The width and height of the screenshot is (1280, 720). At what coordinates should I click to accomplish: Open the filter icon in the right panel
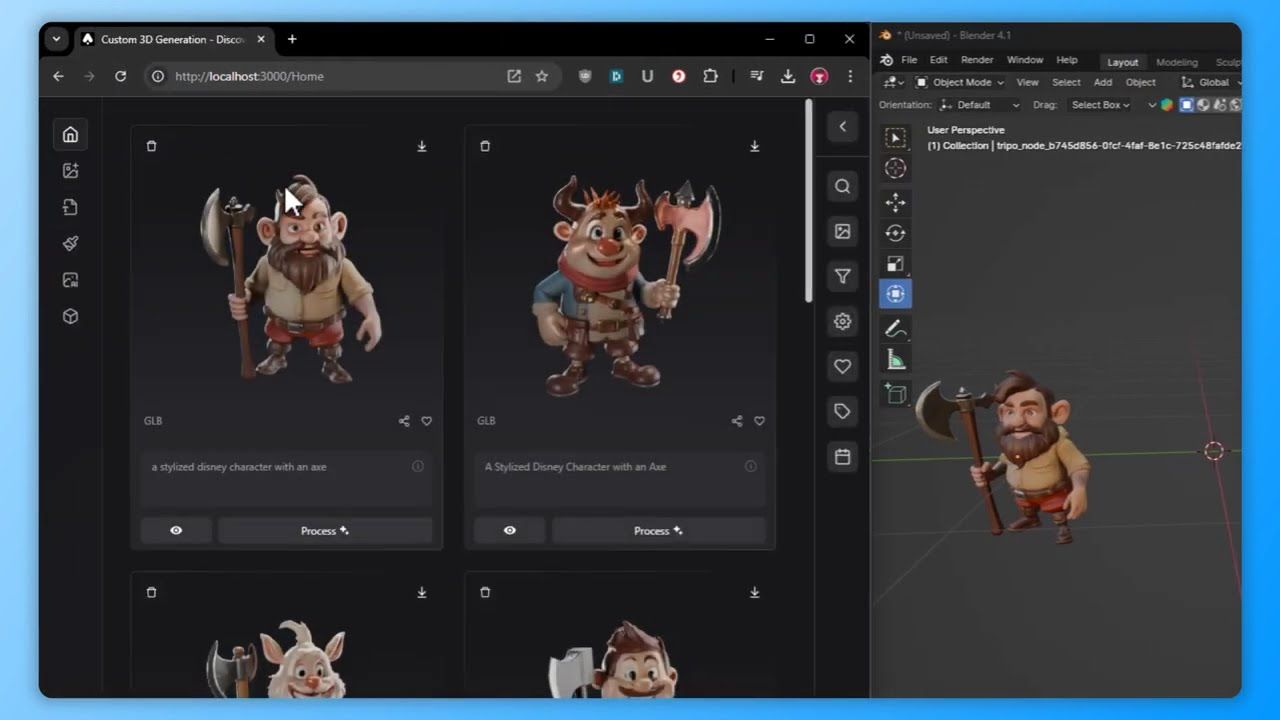(x=842, y=276)
